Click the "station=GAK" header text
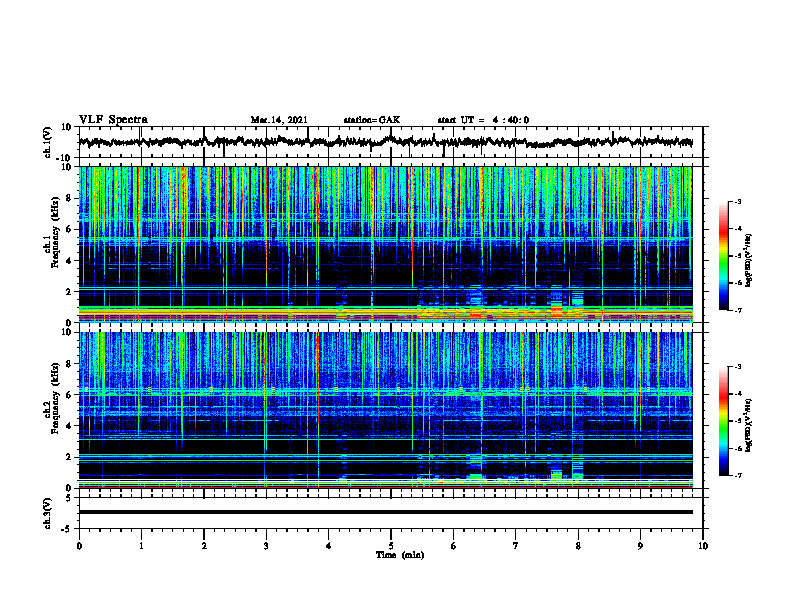The width and height of the screenshot is (792, 612). 372,120
